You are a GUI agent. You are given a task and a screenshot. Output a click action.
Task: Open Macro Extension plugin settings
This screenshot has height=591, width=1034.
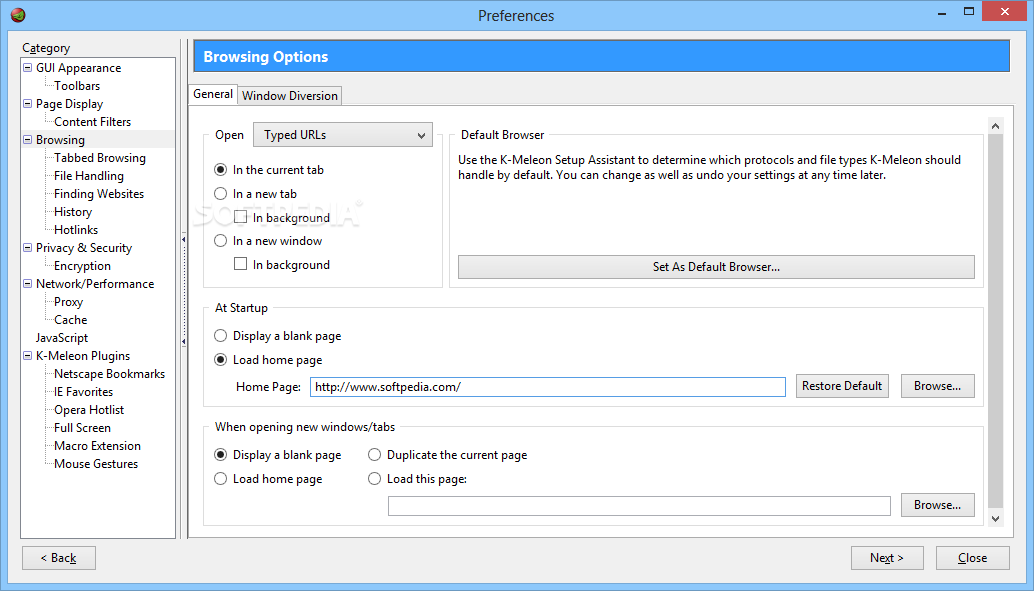coord(97,446)
